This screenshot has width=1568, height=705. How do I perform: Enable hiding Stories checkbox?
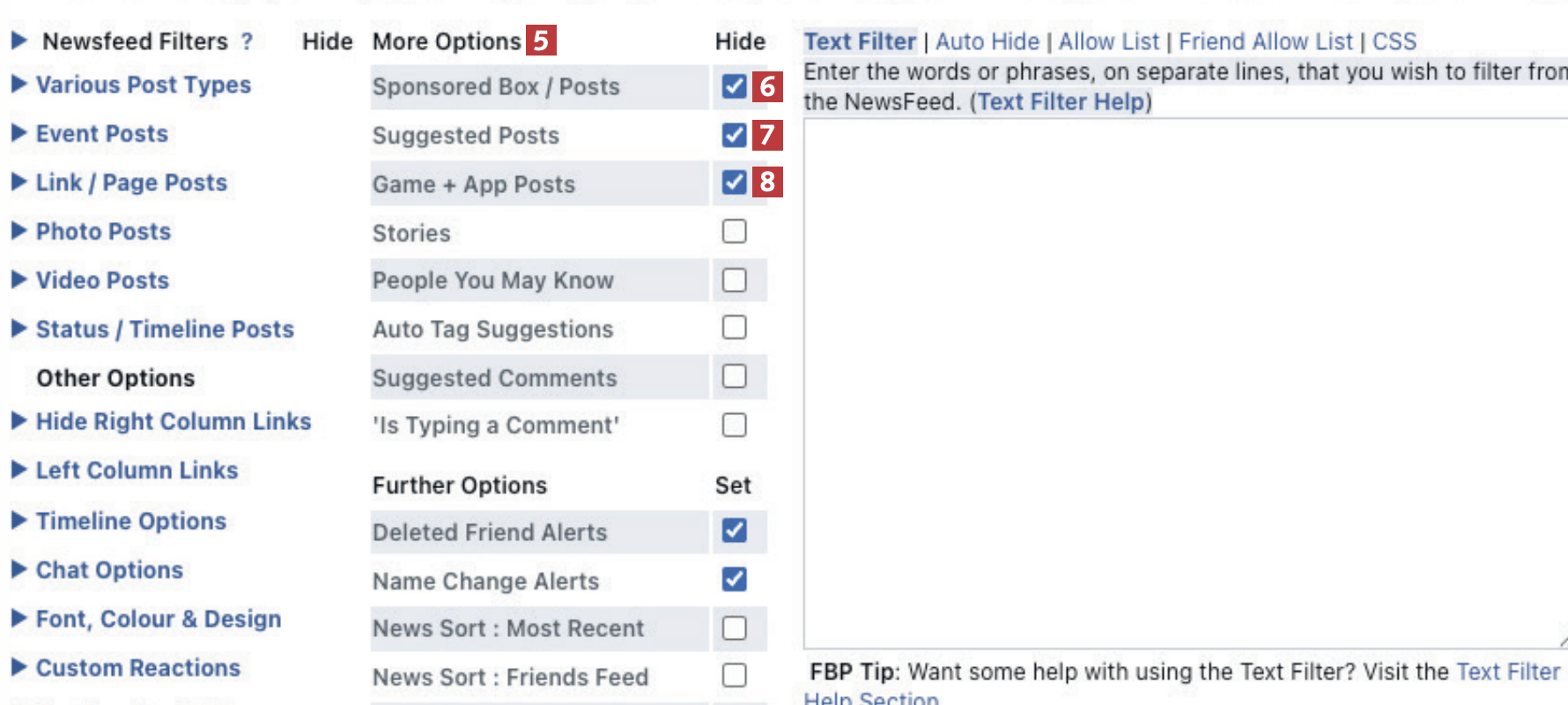pos(734,232)
